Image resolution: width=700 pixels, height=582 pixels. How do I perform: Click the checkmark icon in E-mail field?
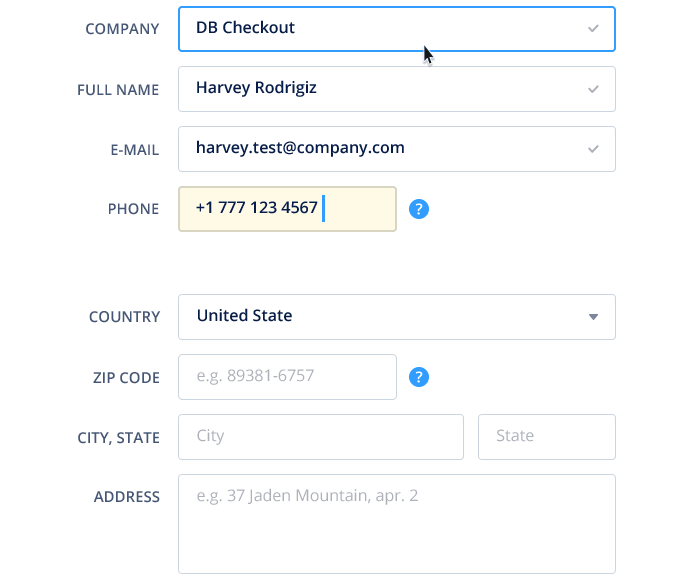(x=593, y=149)
